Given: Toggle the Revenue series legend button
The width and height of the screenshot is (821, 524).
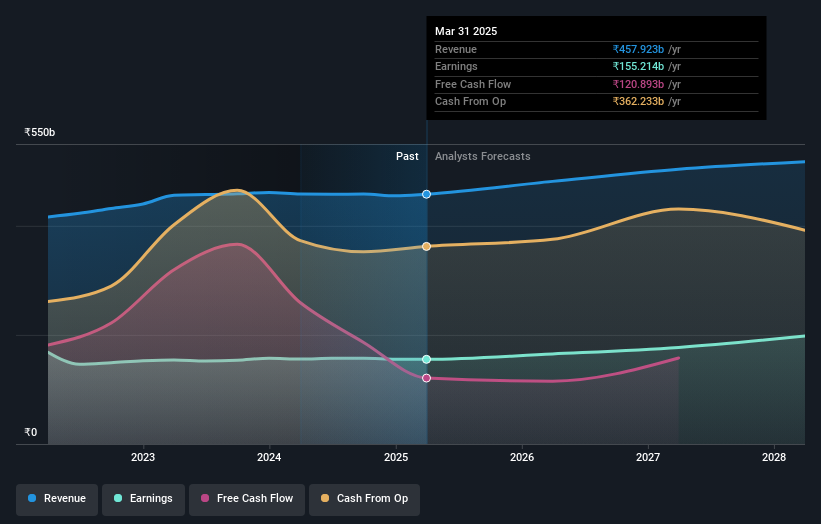Looking at the screenshot, I should pos(57,499).
